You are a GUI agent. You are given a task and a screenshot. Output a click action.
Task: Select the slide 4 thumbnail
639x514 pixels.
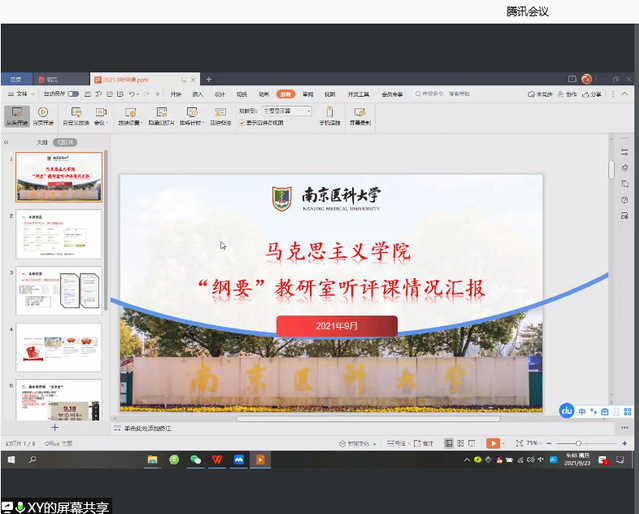(59, 348)
